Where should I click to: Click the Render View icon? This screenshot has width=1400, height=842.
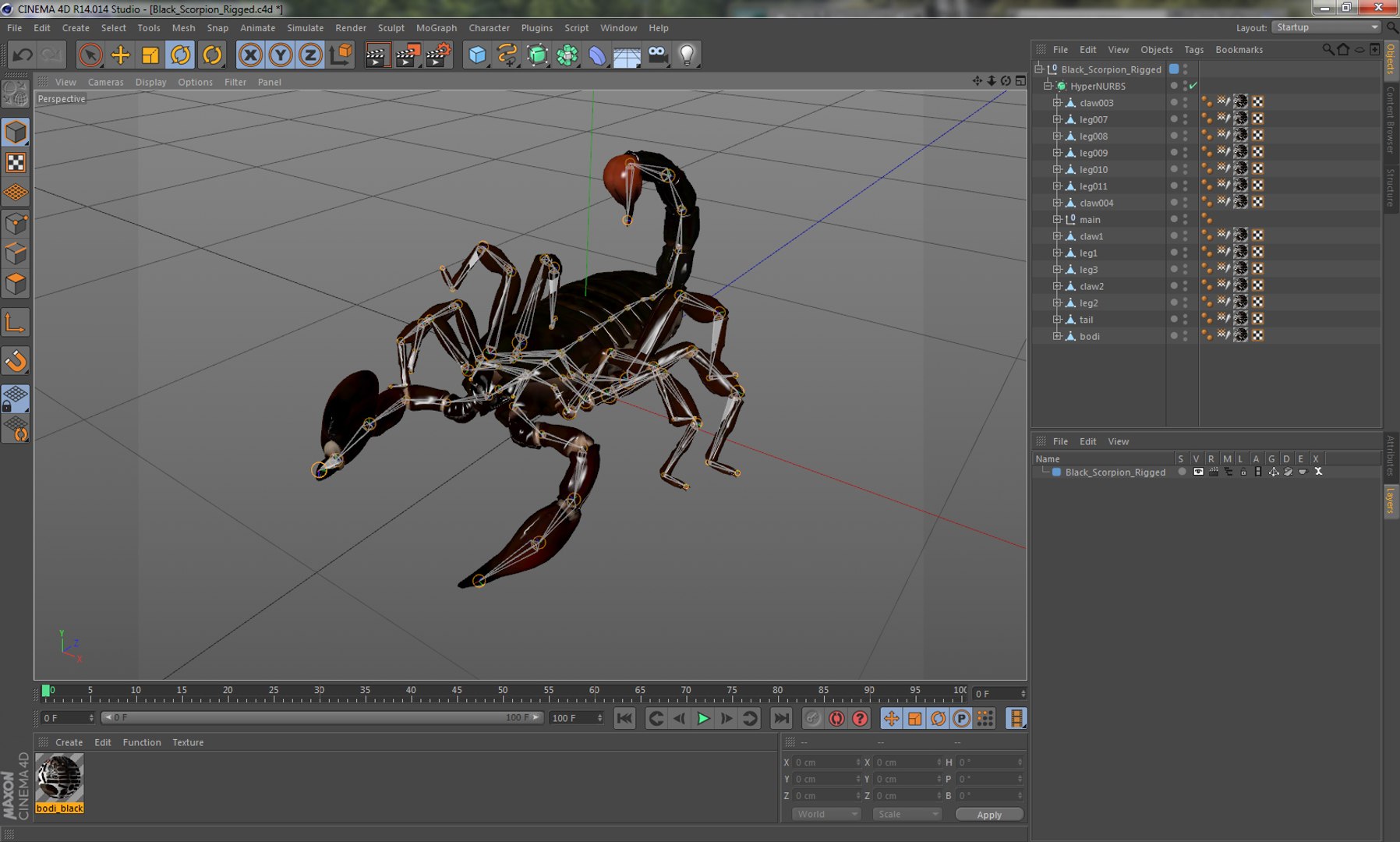[x=377, y=55]
